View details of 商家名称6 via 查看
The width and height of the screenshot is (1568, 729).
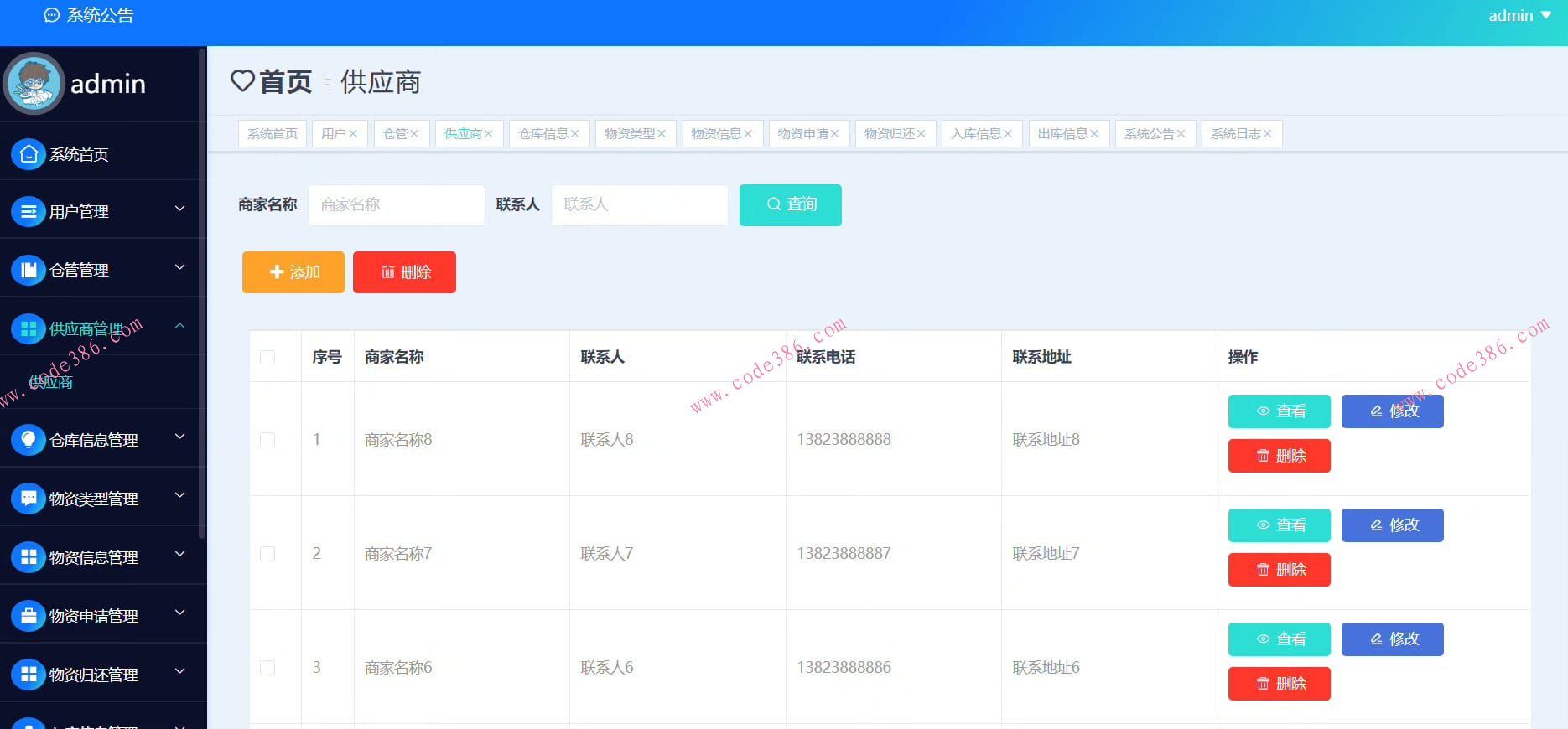(x=1280, y=639)
